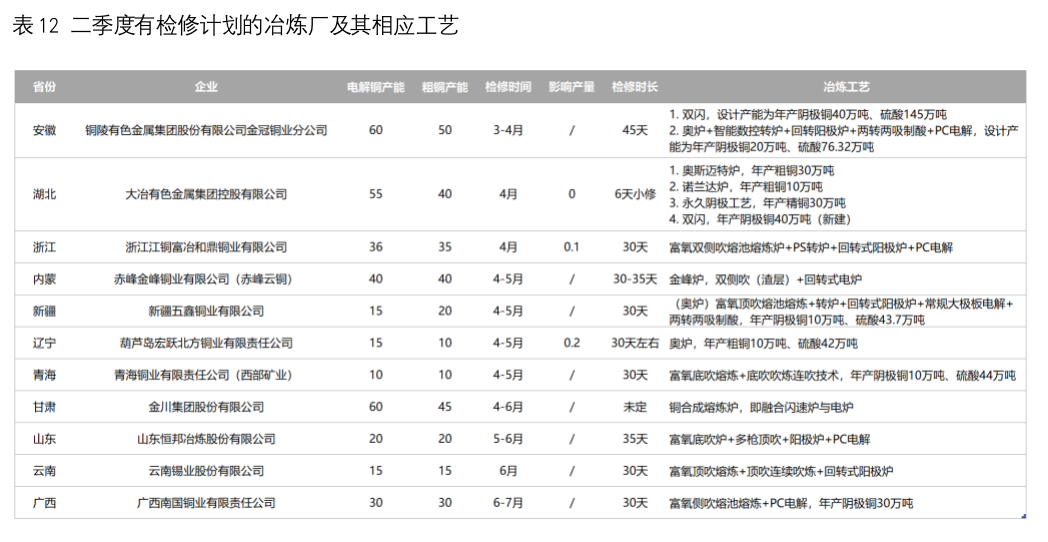
Task: Click the 未定 duration cell
Action: tap(635, 407)
